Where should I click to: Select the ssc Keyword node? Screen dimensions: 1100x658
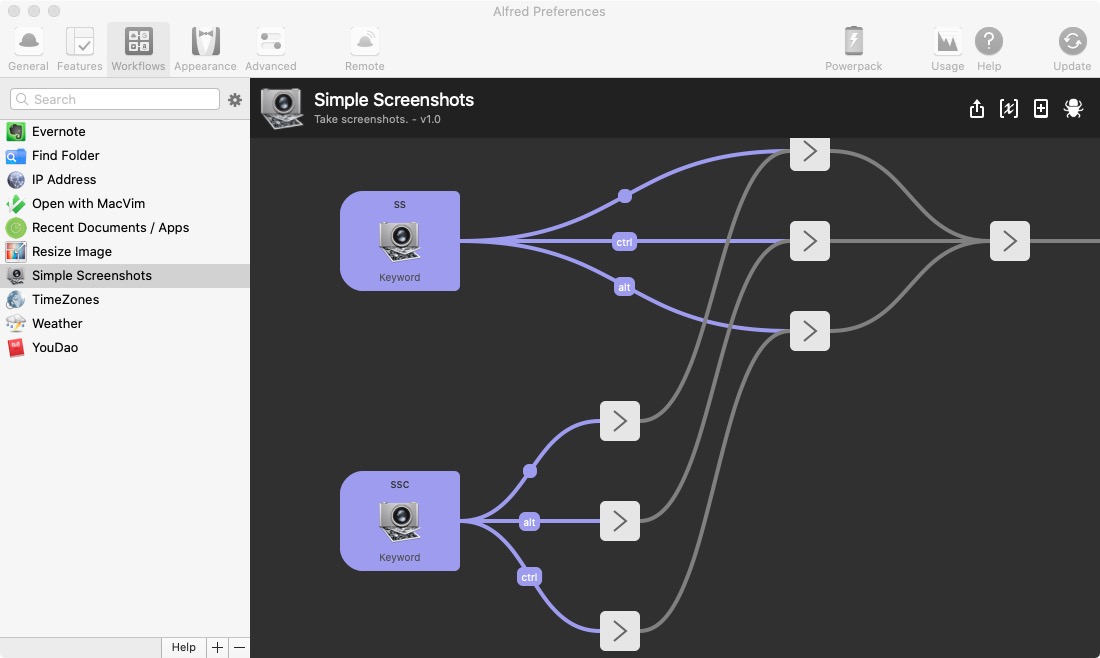point(400,521)
